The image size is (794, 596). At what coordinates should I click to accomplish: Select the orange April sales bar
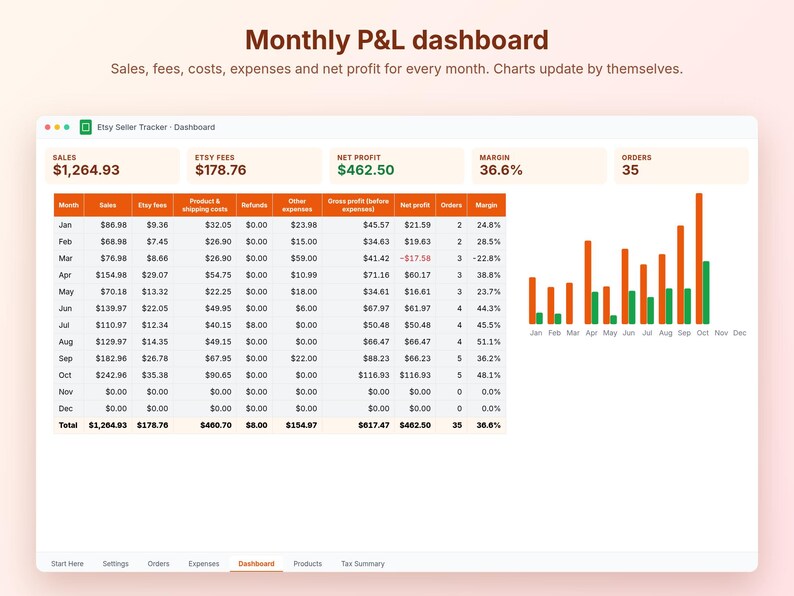pyautogui.click(x=588, y=282)
